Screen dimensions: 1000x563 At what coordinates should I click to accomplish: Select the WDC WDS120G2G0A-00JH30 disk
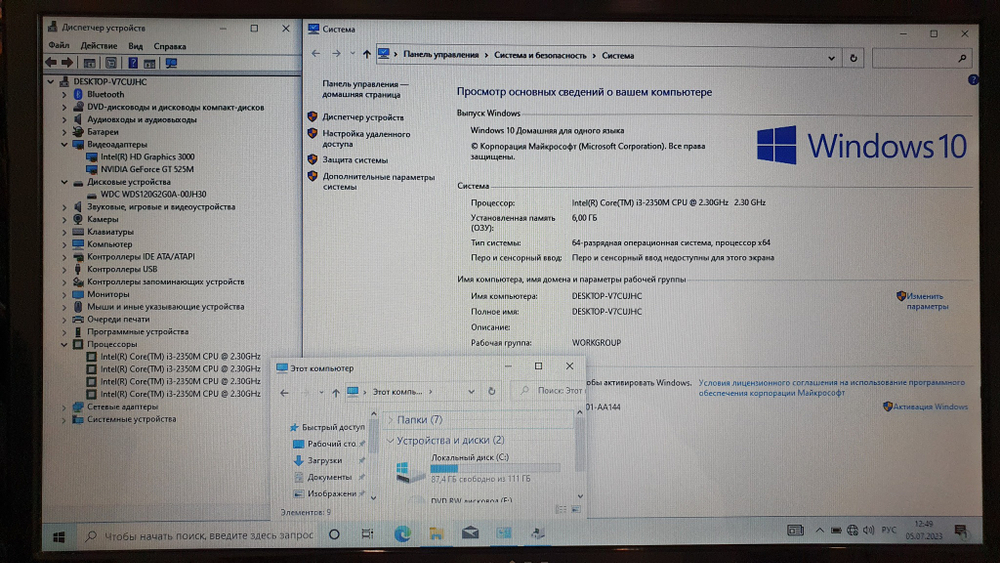point(153,194)
